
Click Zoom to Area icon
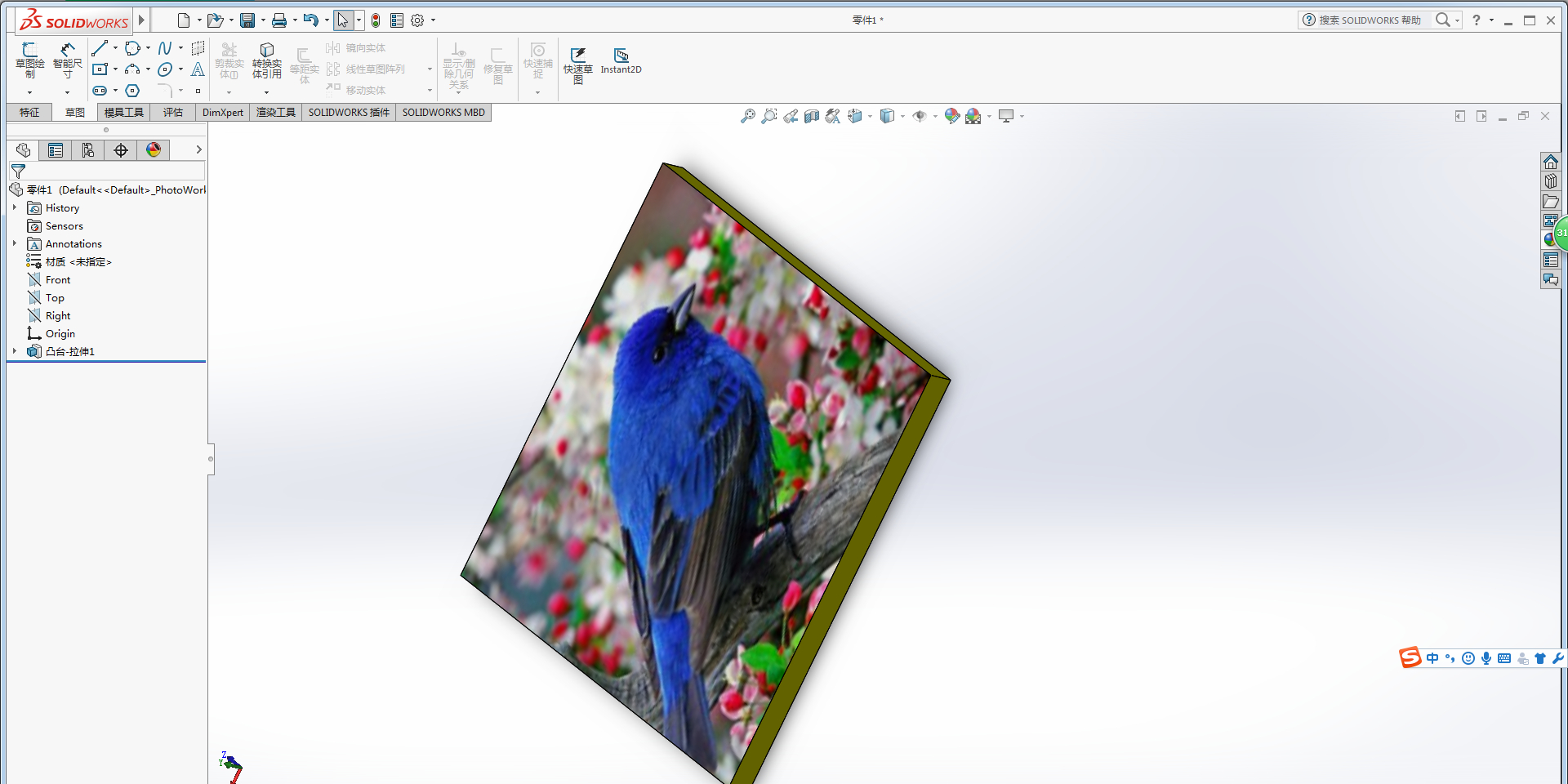768,117
